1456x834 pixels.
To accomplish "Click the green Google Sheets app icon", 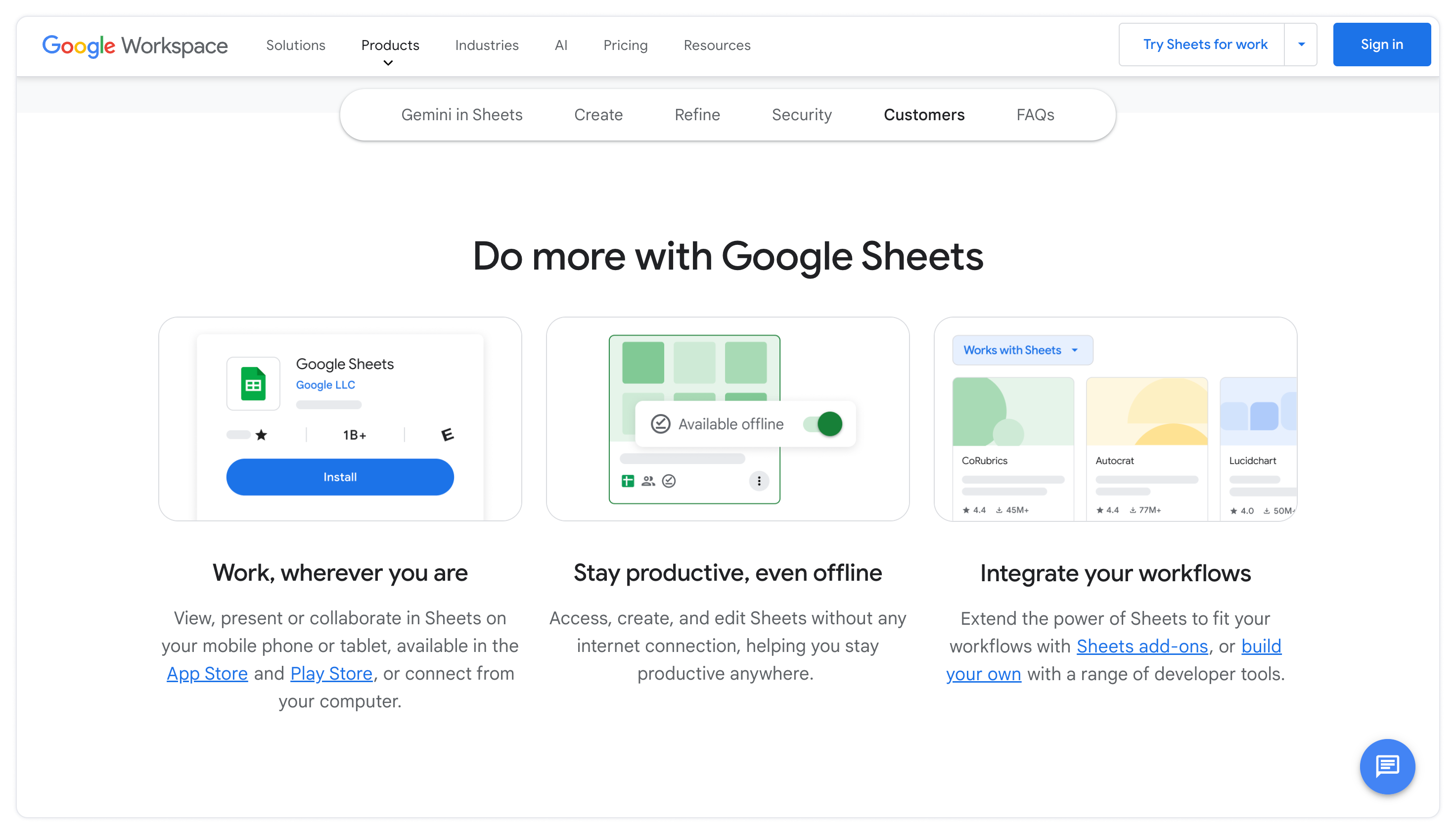I will [253, 384].
